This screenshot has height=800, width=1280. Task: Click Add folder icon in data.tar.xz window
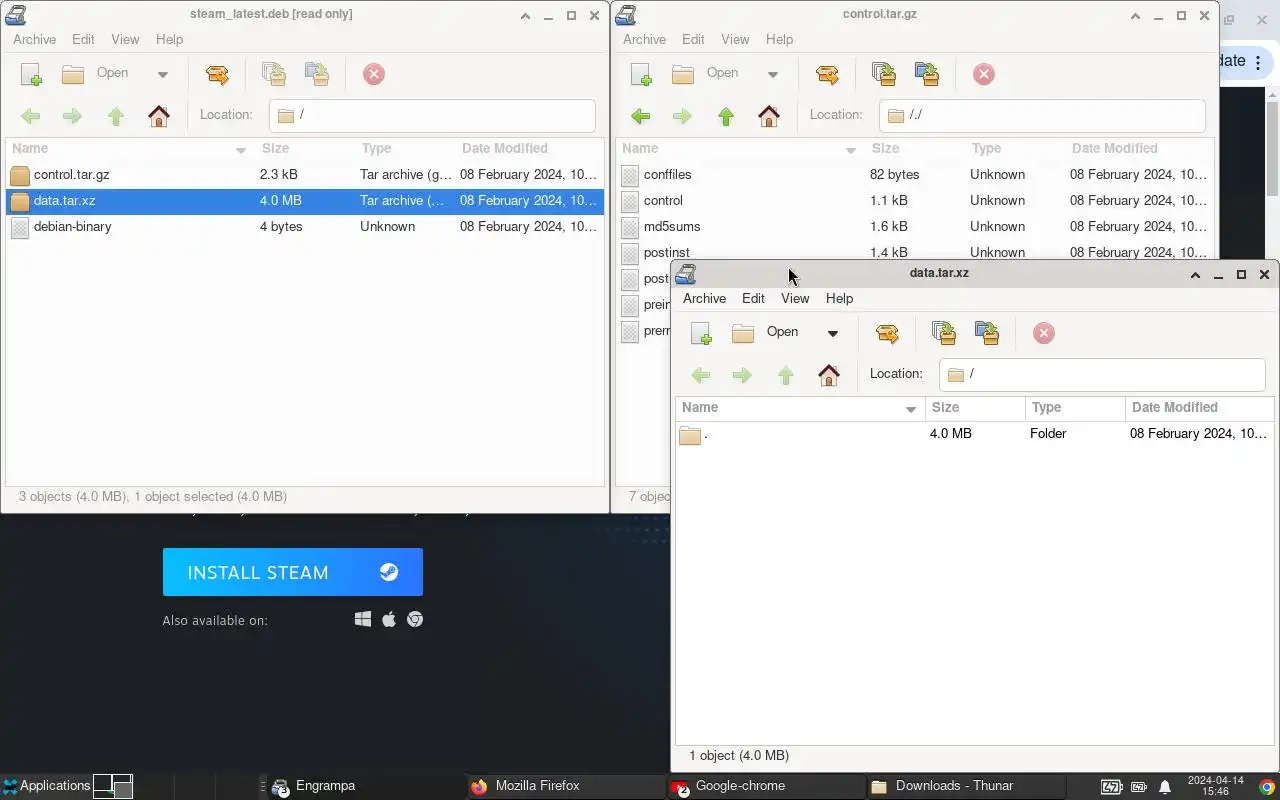(987, 333)
